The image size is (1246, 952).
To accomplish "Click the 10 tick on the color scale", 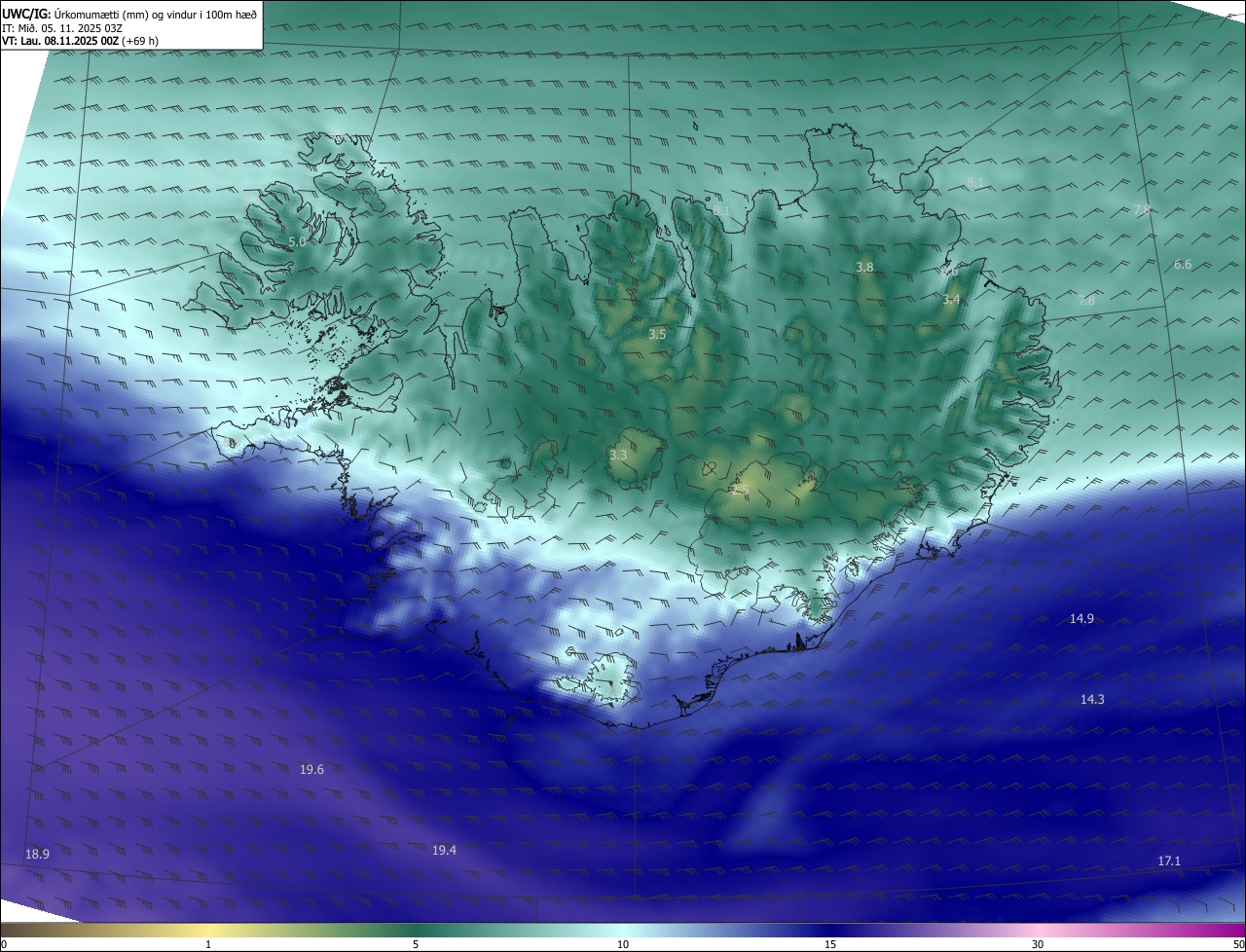I will pos(623,944).
